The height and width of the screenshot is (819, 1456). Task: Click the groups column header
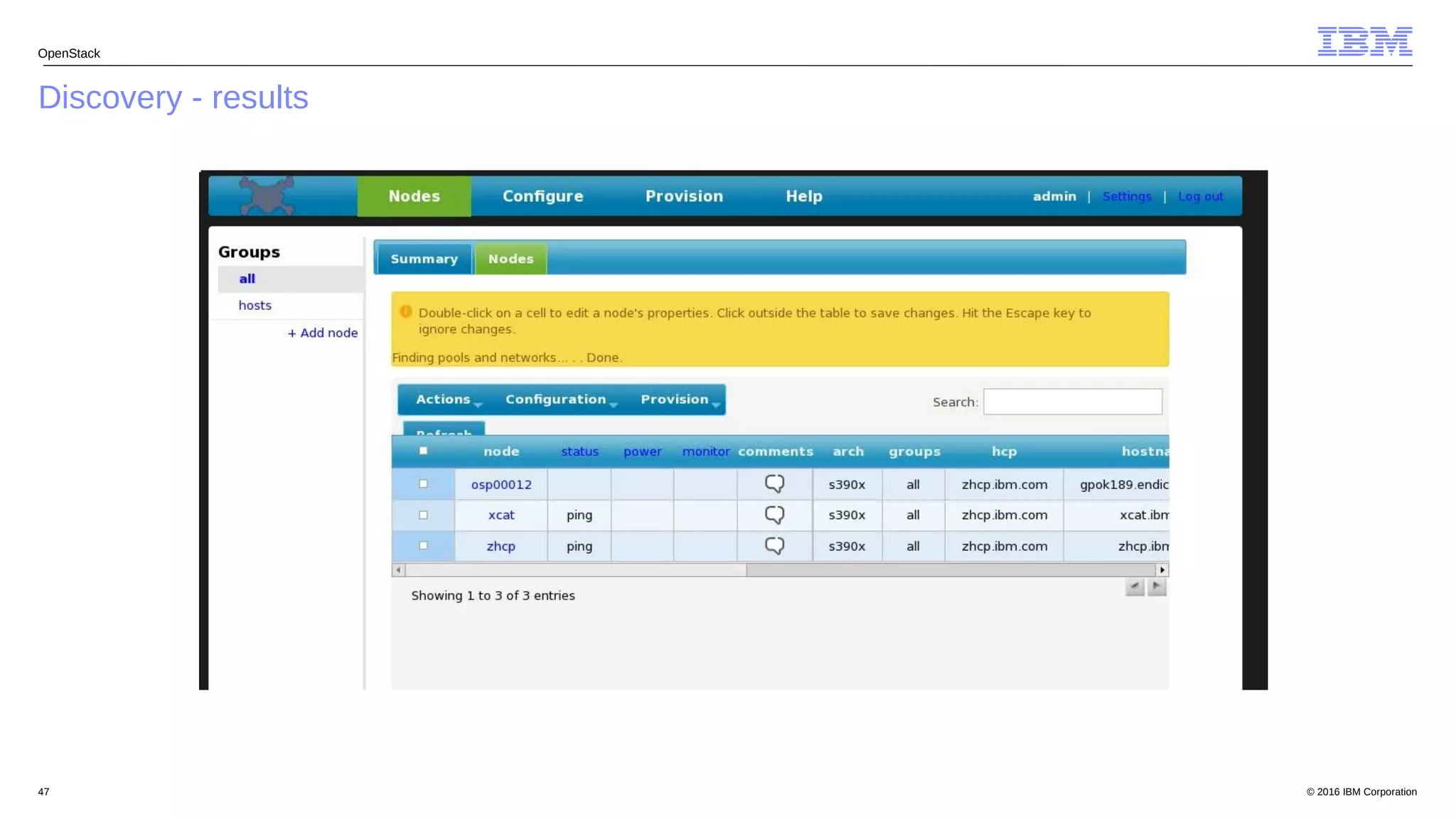(914, 451)
